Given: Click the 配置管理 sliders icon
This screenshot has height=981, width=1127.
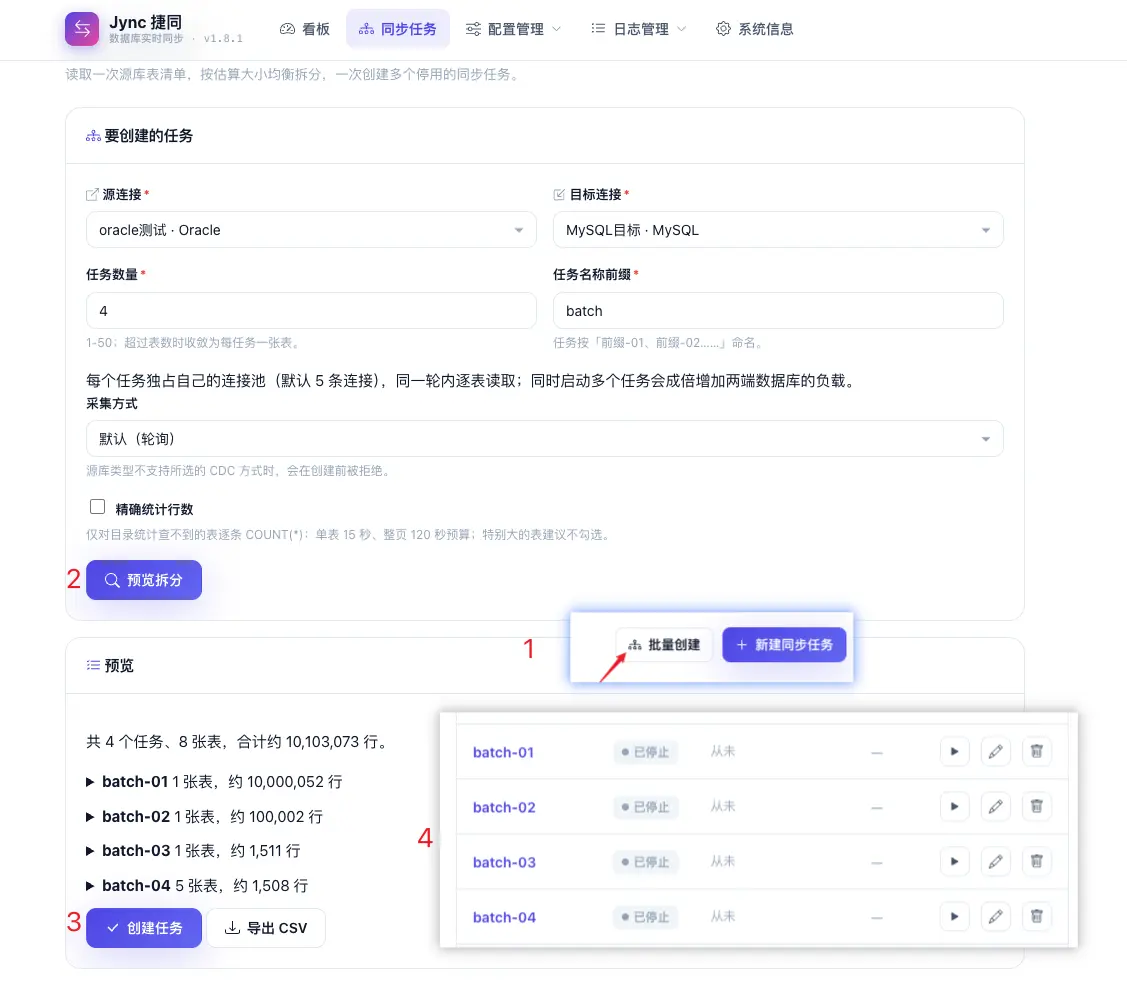Looking at the screenshot, I should 473,29.
